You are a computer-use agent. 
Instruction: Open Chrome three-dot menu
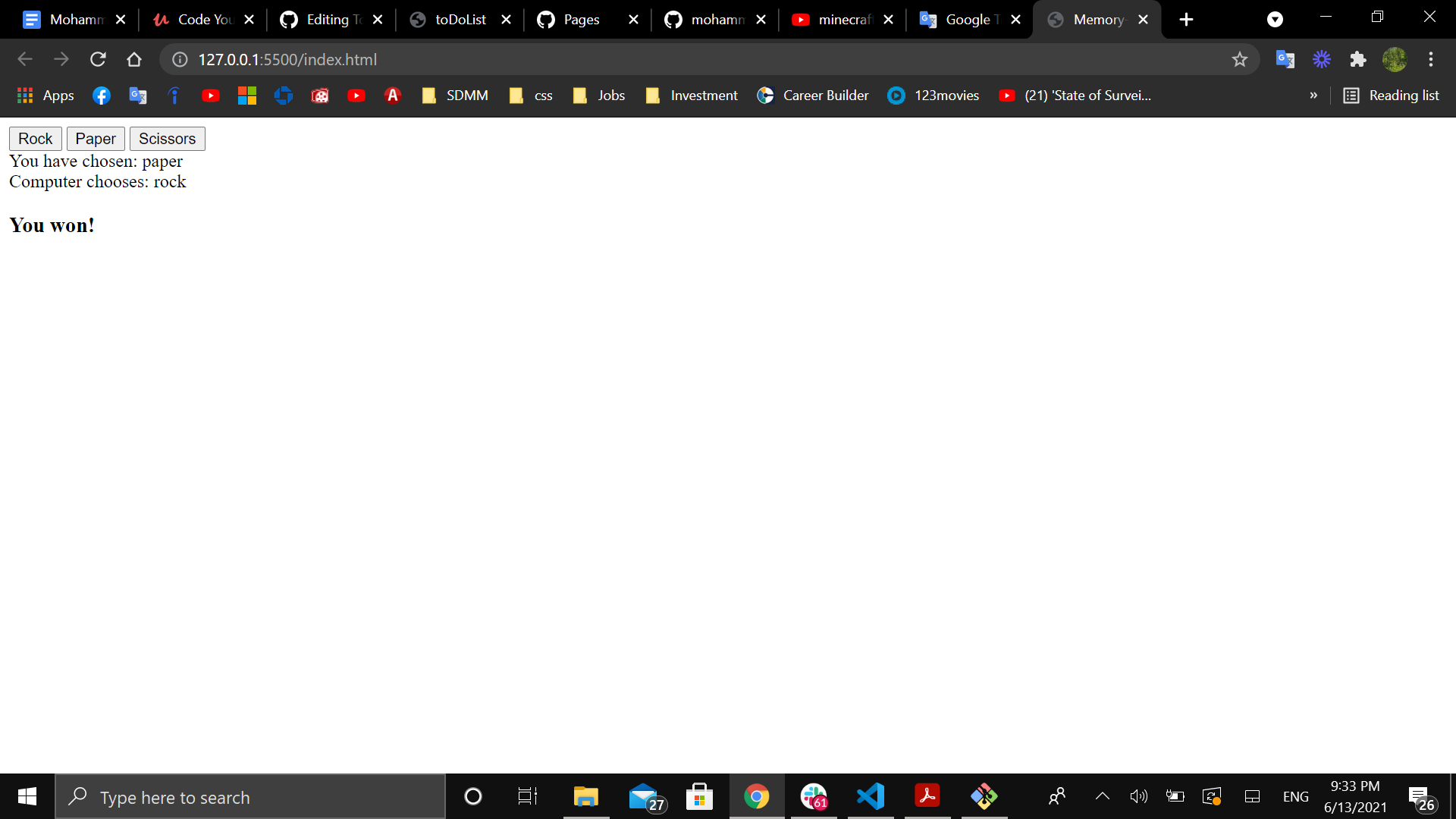pyautogui.click(x=1431, y=59)
